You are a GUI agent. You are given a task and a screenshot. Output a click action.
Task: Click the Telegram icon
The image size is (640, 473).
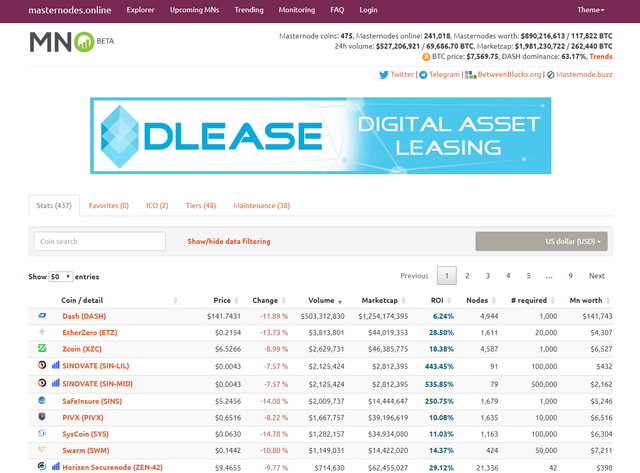(x=423, y=75)
